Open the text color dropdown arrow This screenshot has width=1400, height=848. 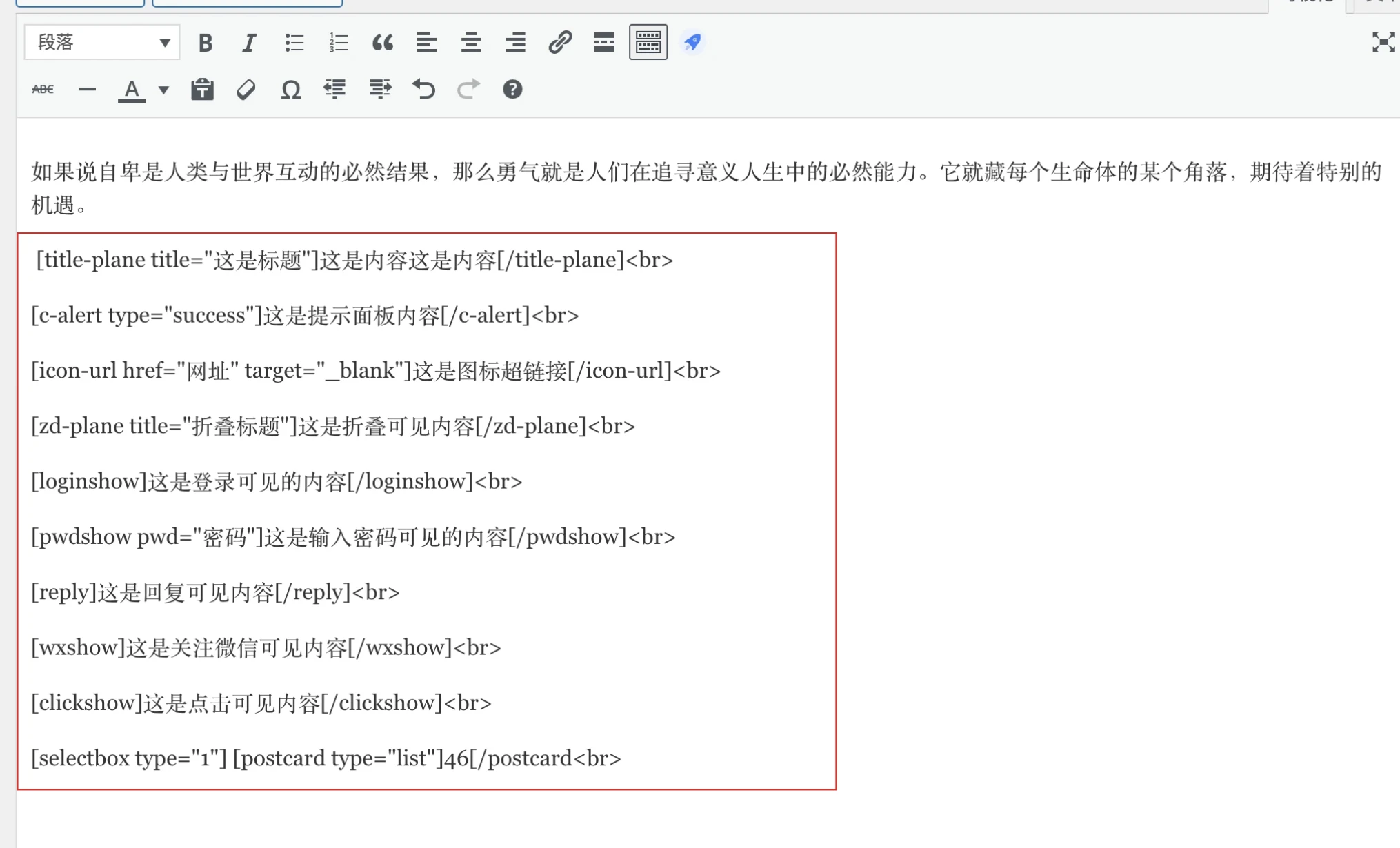163,90
